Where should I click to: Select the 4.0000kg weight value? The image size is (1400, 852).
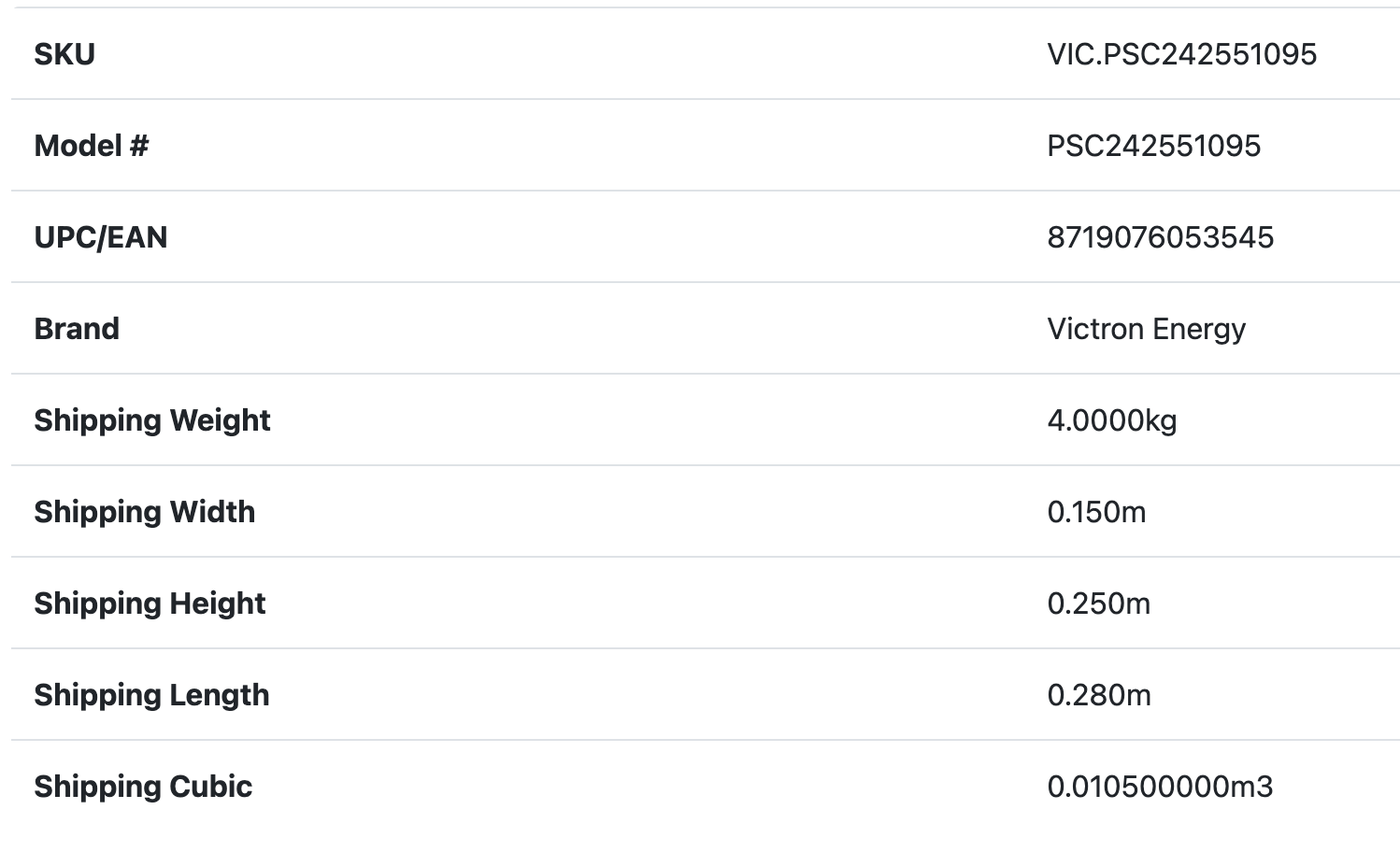point(1111,420)
